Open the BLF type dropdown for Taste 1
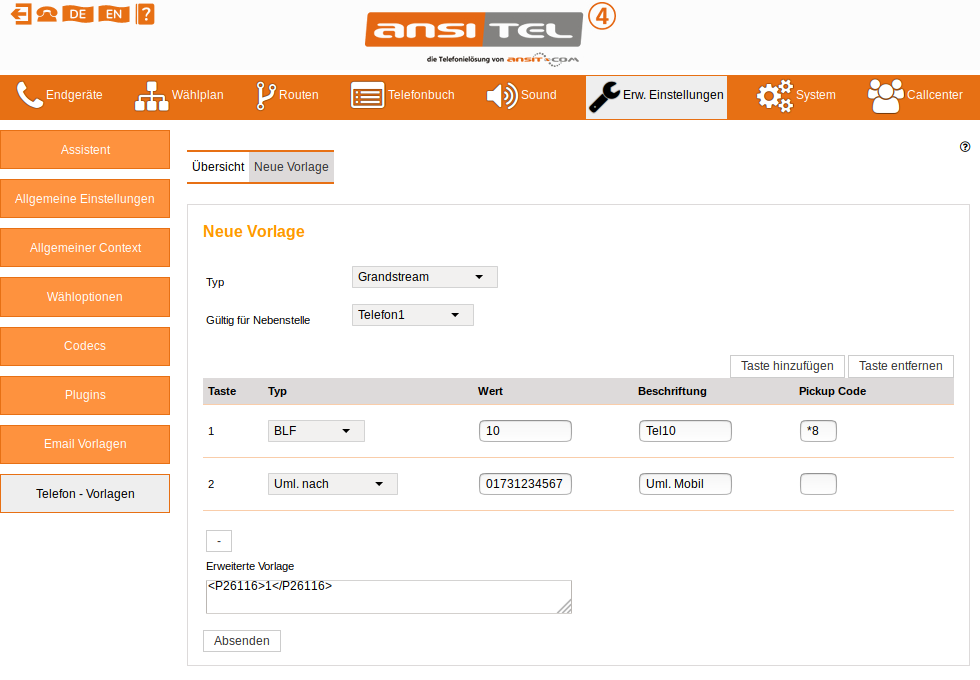The image size is (980, 680). 316,430
